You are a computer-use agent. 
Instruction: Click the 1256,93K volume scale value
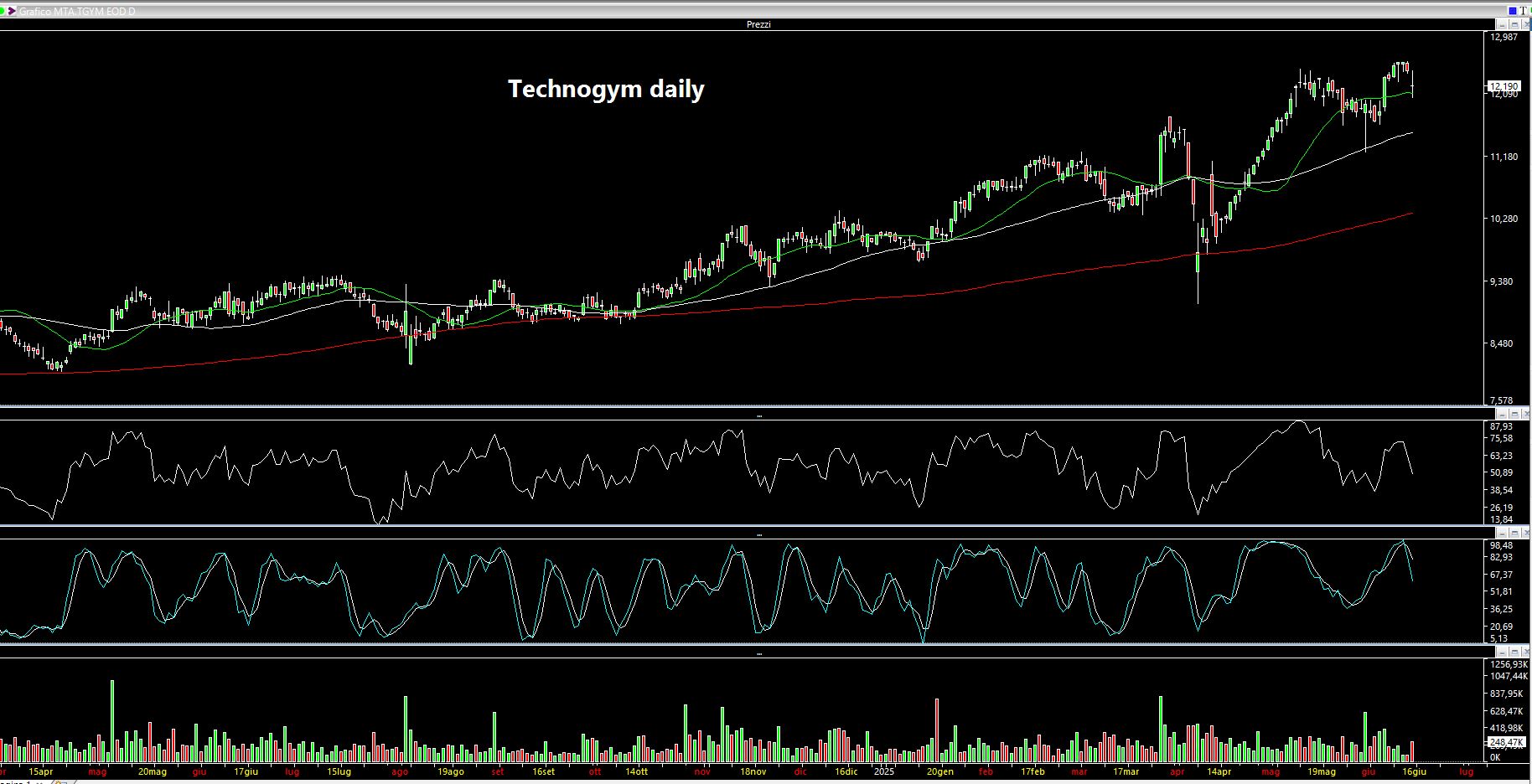(1509, 664)
